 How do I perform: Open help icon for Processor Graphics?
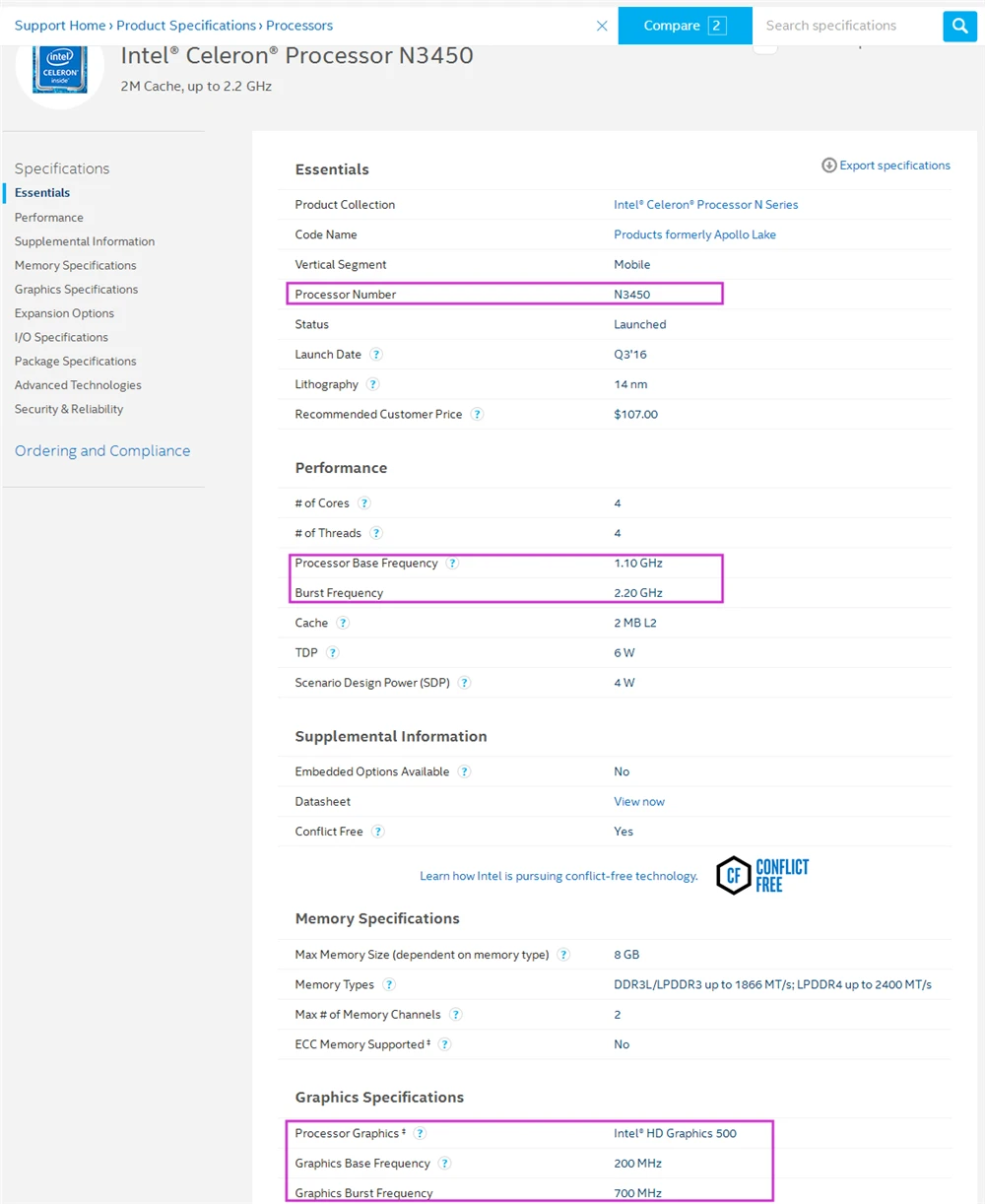pyautogui.click(x=420, y=1134)
